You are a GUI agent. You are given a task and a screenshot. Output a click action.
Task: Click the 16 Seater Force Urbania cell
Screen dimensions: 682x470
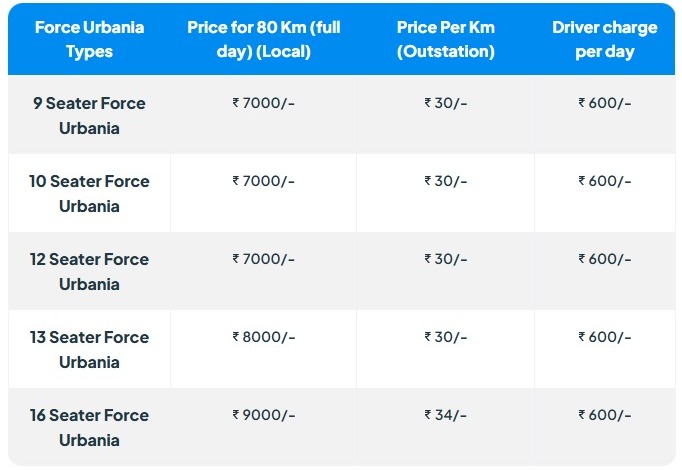[89, 427]
